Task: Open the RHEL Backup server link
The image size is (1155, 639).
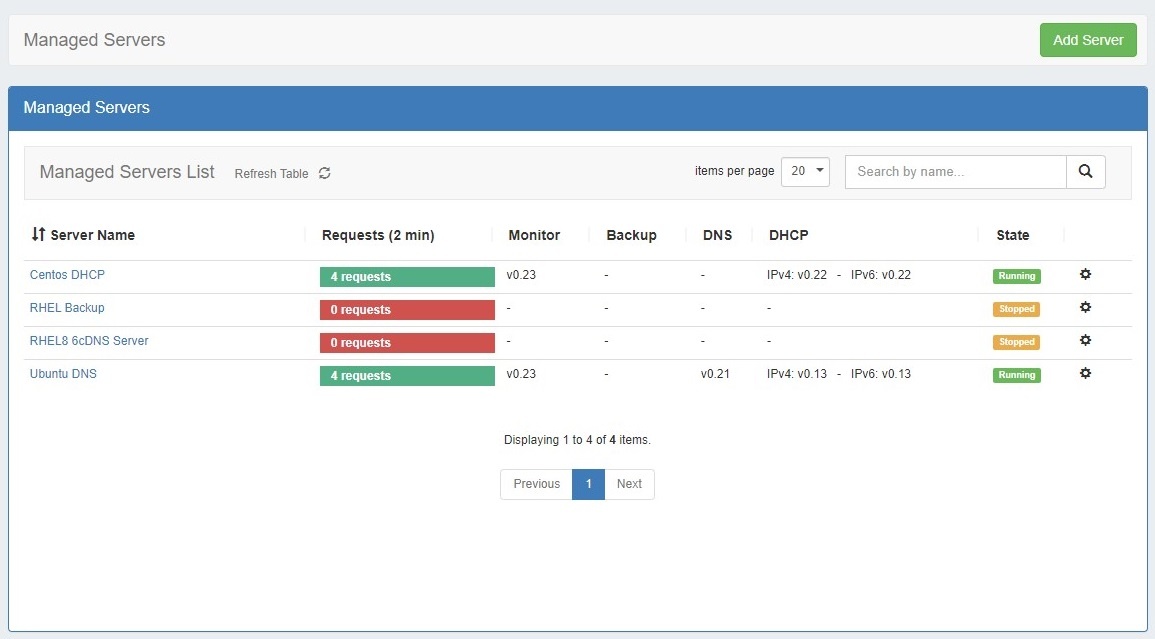Action: click(x=67, y=308)
